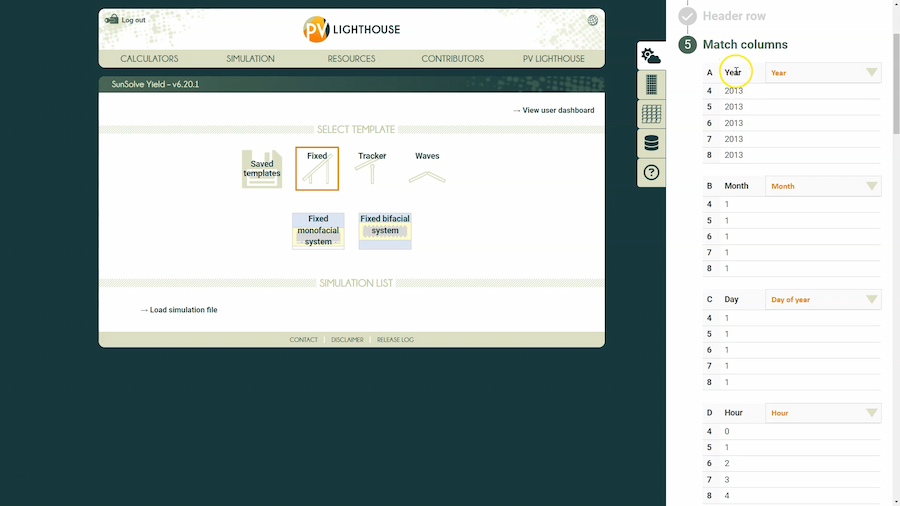This screenshot has width=900, height=506.
Task: Click the Header row step label
Action: (734, 16)
